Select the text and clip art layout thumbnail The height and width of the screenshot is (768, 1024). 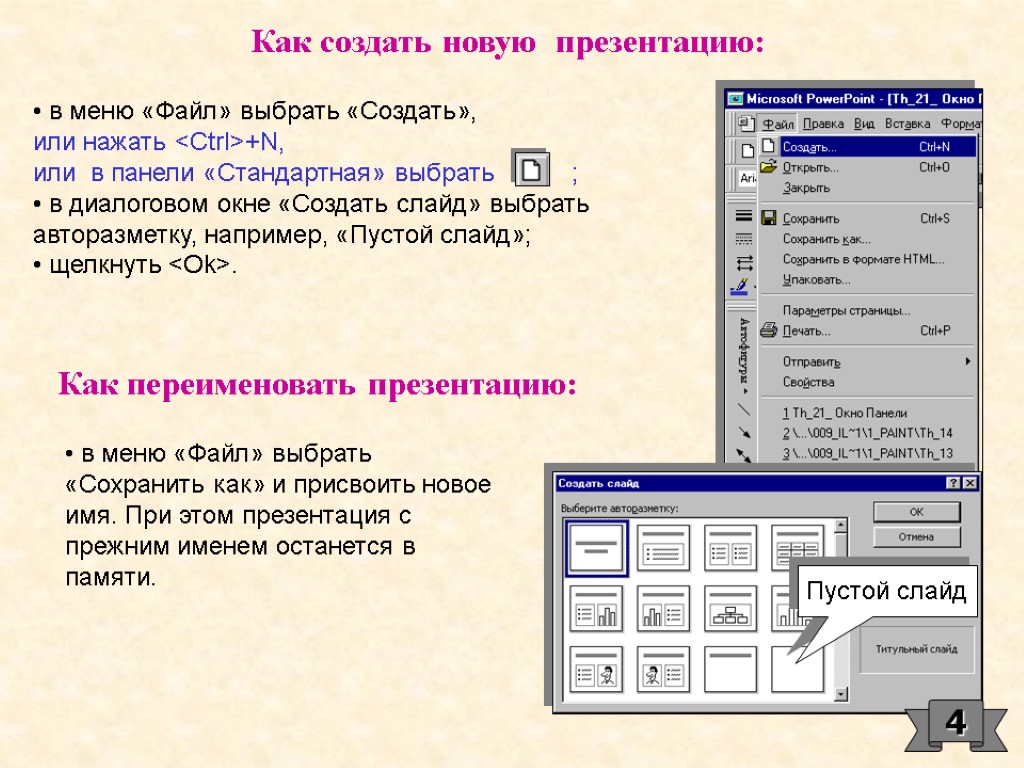coord(596,669)
